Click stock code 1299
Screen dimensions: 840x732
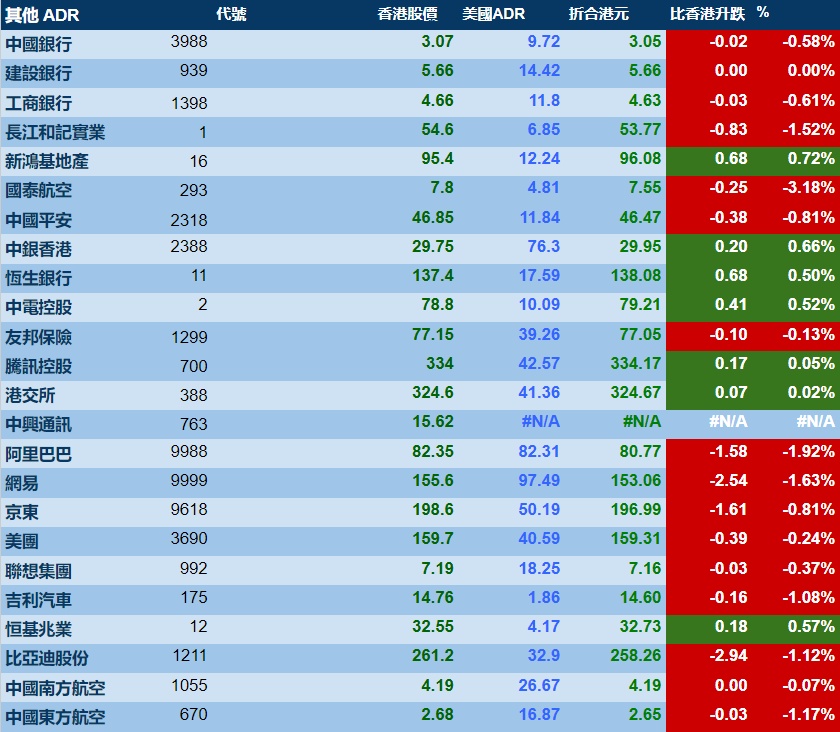189,337
